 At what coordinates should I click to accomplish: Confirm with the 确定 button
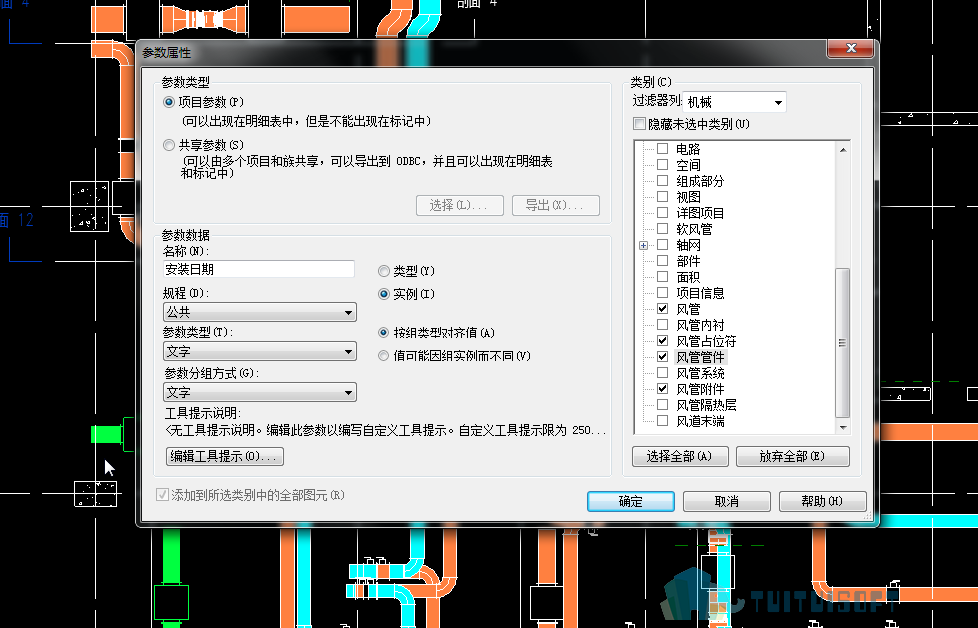pos(631,501)
